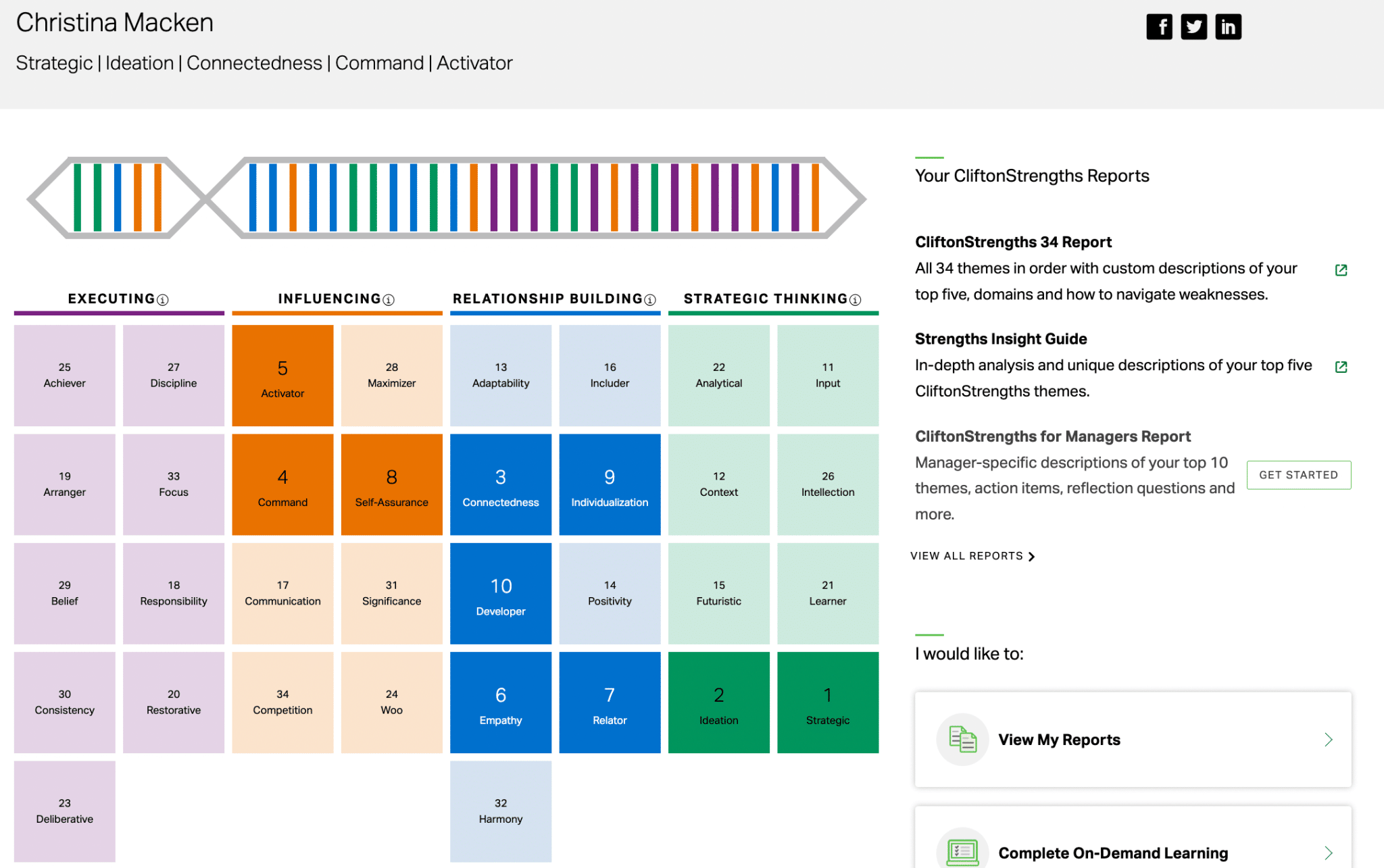Click the Maximizer theme tile
Viewport: 1384px width, 868px height.
(x=392, y=376)
